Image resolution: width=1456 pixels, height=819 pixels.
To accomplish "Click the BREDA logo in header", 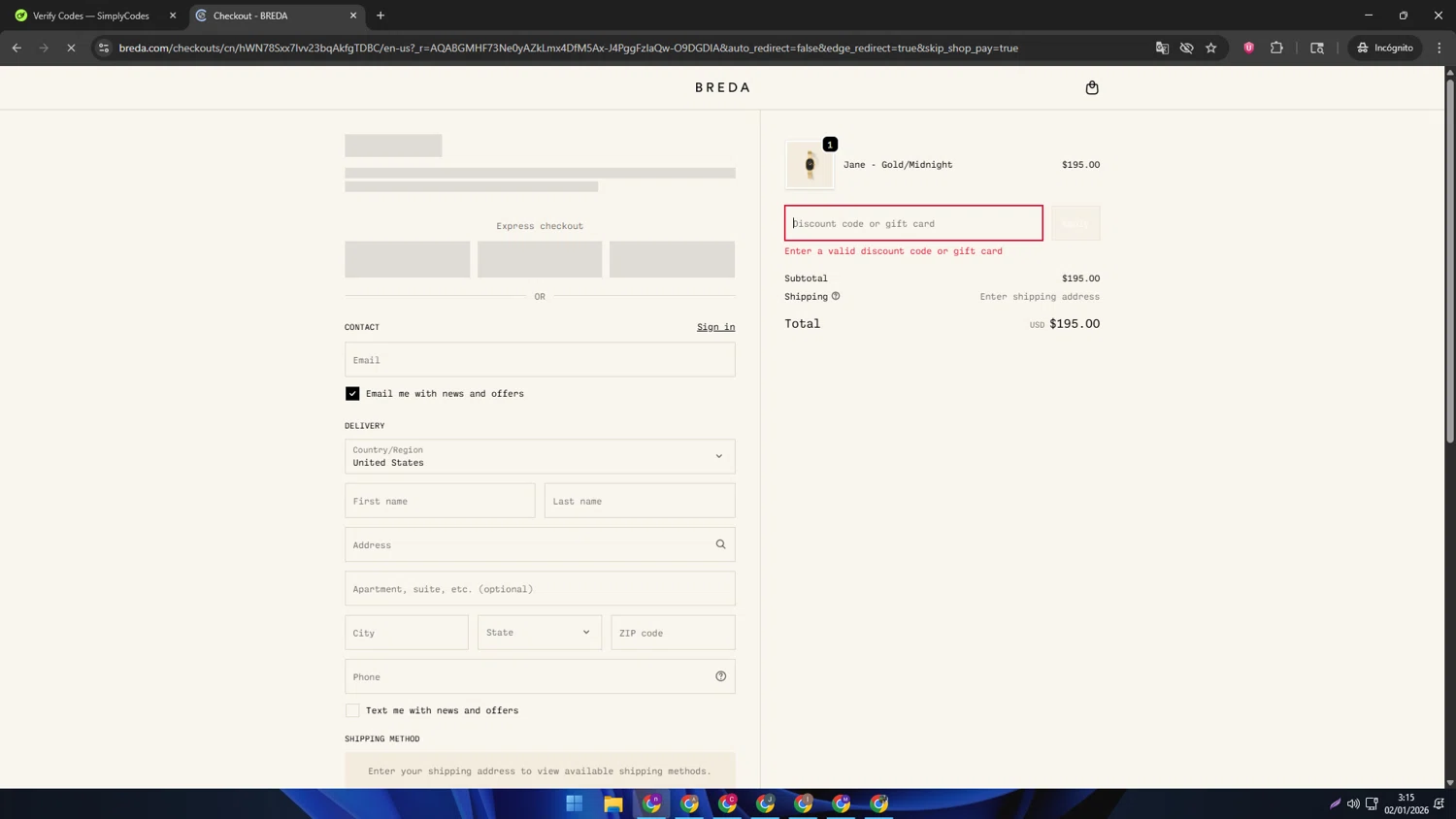I will coord(722,87).
